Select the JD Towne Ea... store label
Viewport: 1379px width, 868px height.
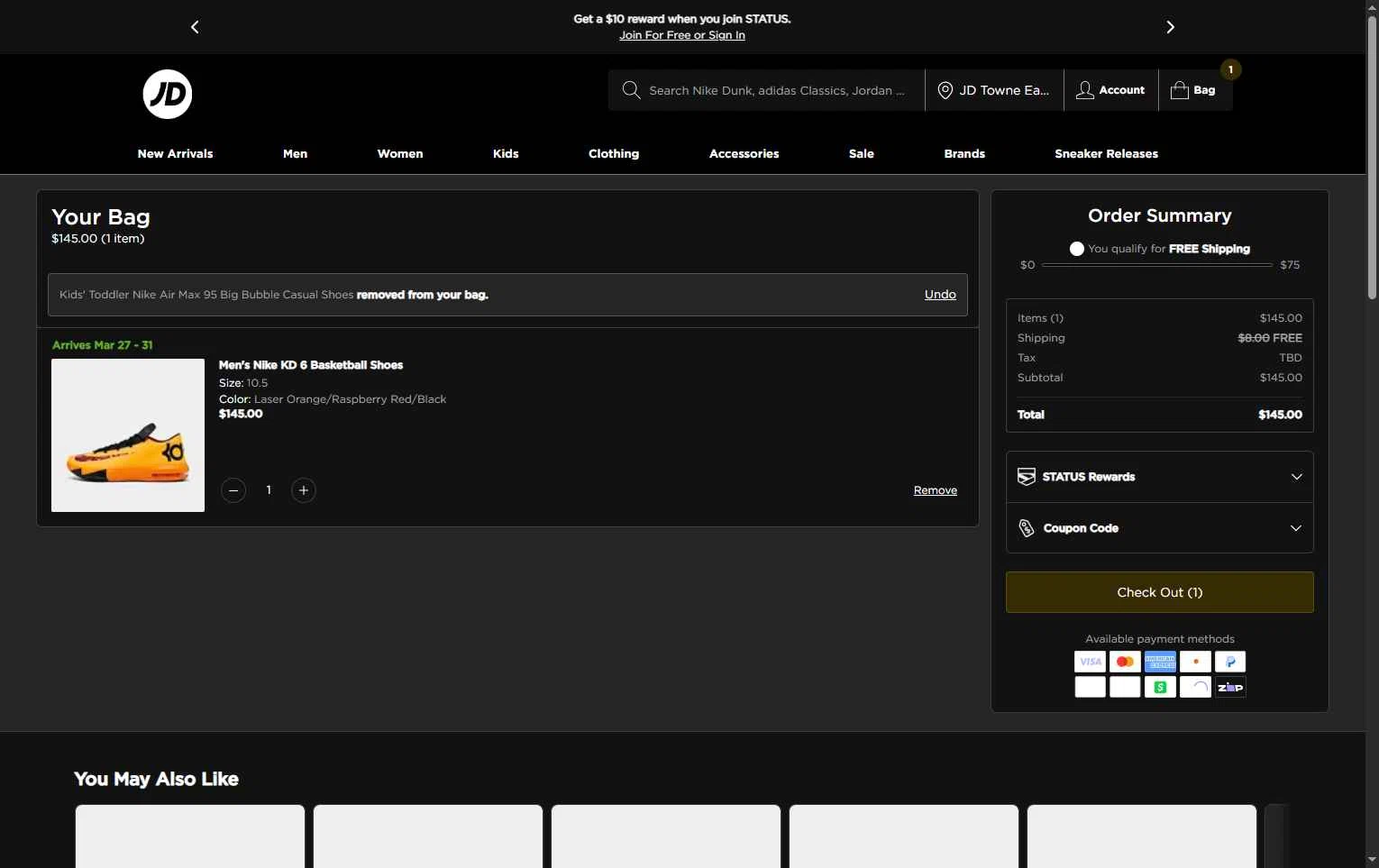(1004, 90)
